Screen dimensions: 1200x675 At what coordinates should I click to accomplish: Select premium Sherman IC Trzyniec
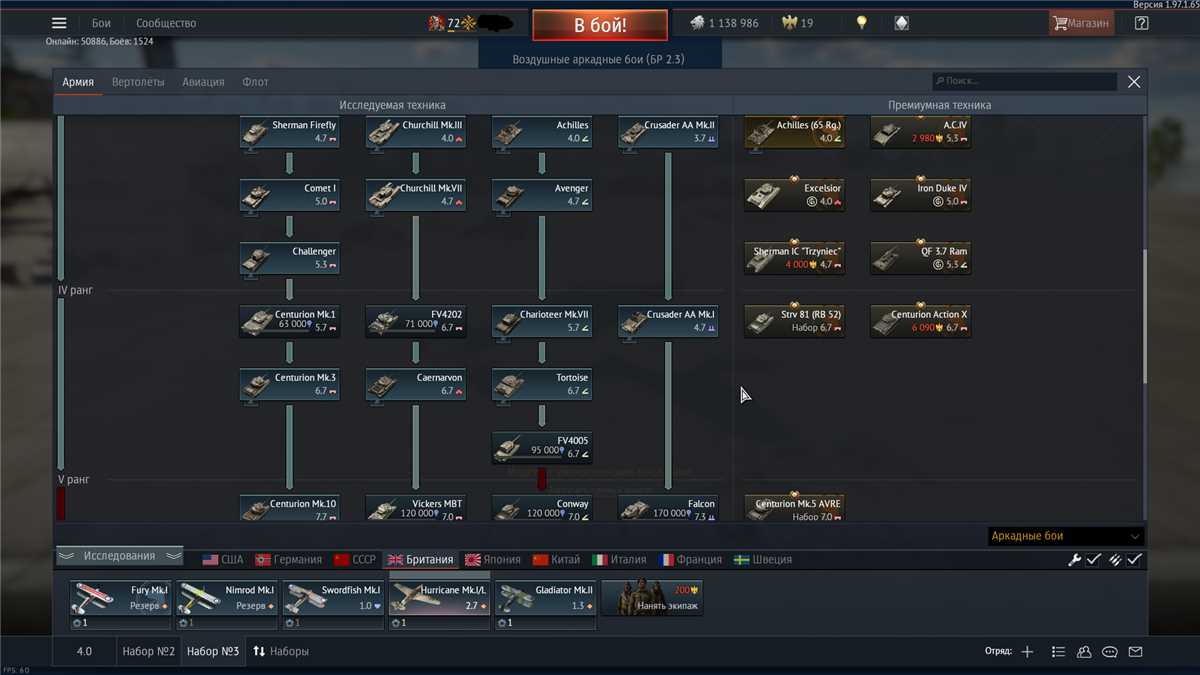coord(795,258)
